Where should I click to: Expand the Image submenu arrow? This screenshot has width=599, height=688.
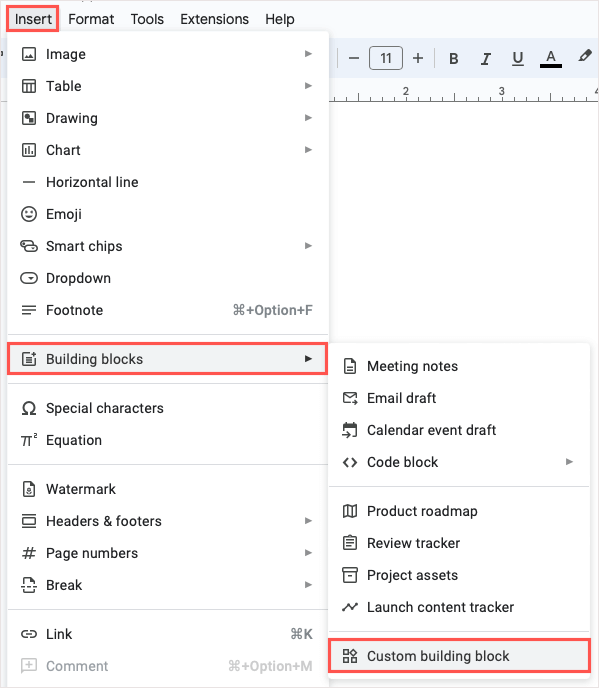coord(308,54)
